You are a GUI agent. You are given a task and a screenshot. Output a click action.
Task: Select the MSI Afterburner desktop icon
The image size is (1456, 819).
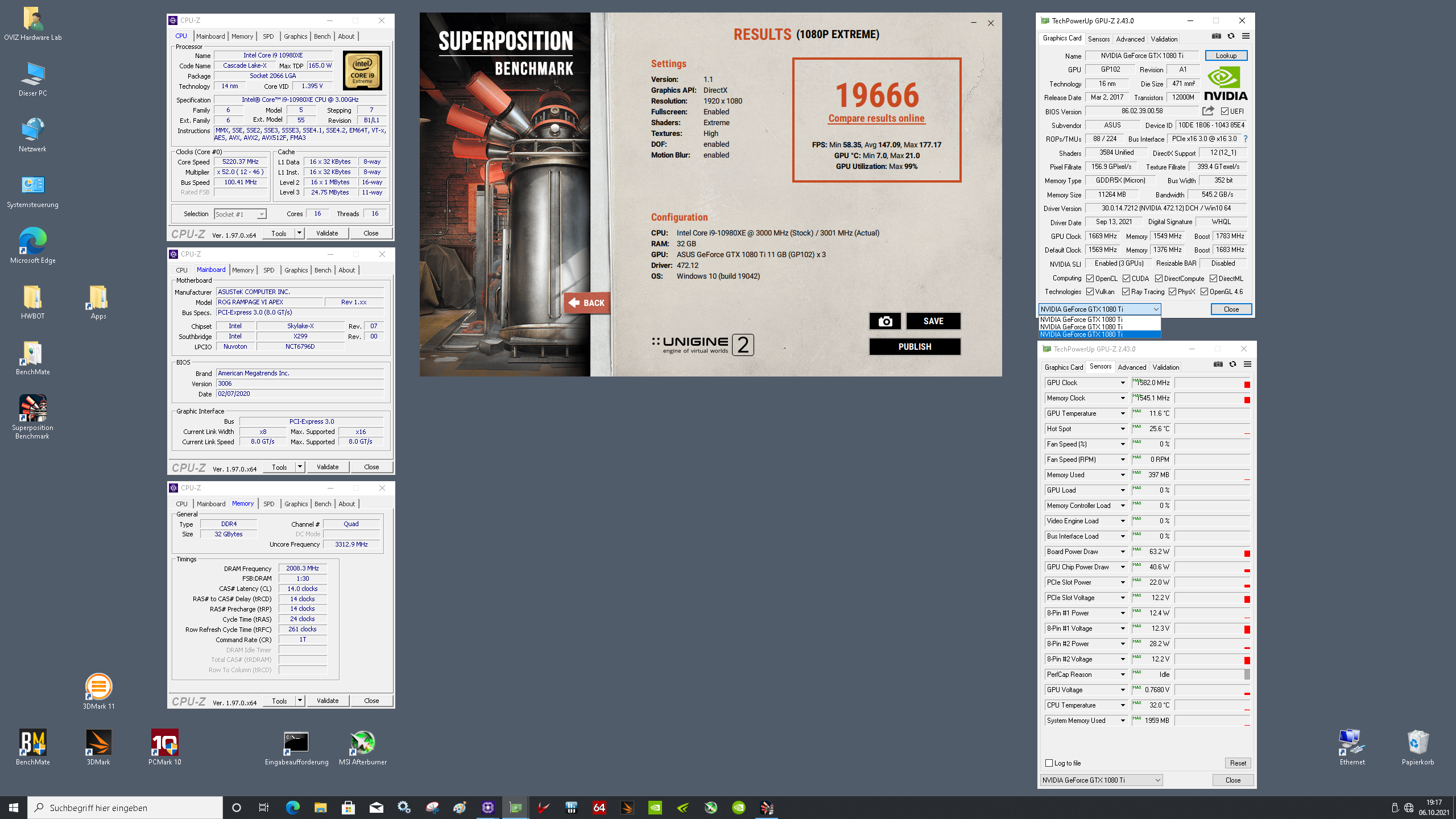[363, 747]
